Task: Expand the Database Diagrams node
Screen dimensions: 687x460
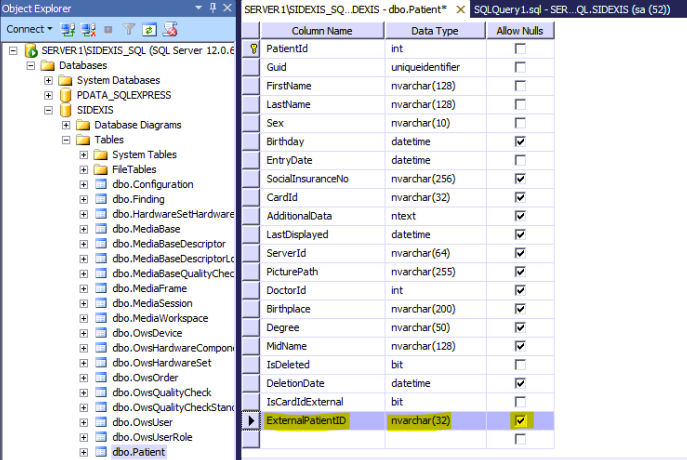Action: 66,125
